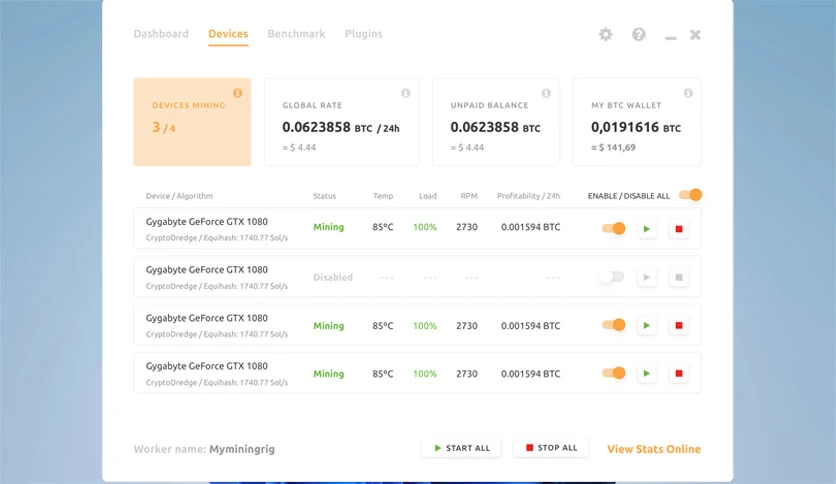Go to the Plugins tab

click(364, 34)
